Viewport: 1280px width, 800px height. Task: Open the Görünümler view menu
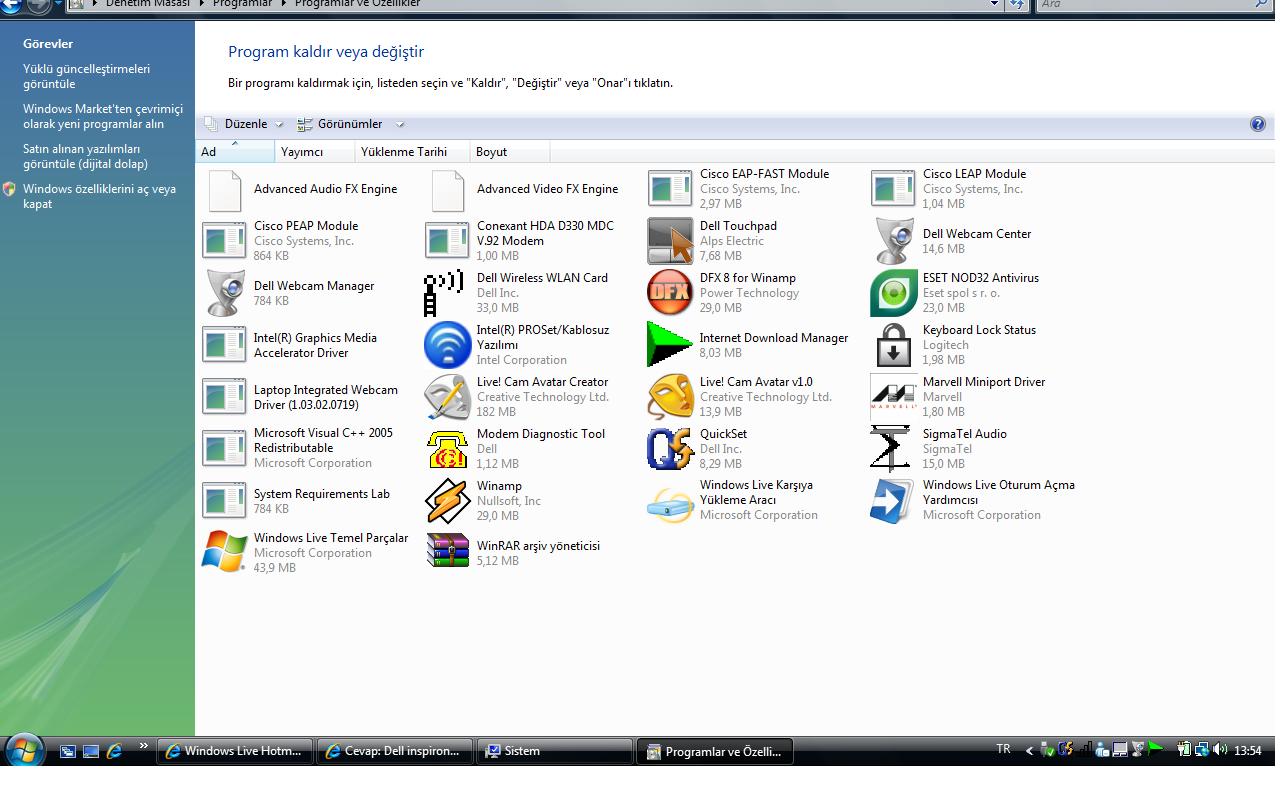pyautogui.click(x=340, y=124)
